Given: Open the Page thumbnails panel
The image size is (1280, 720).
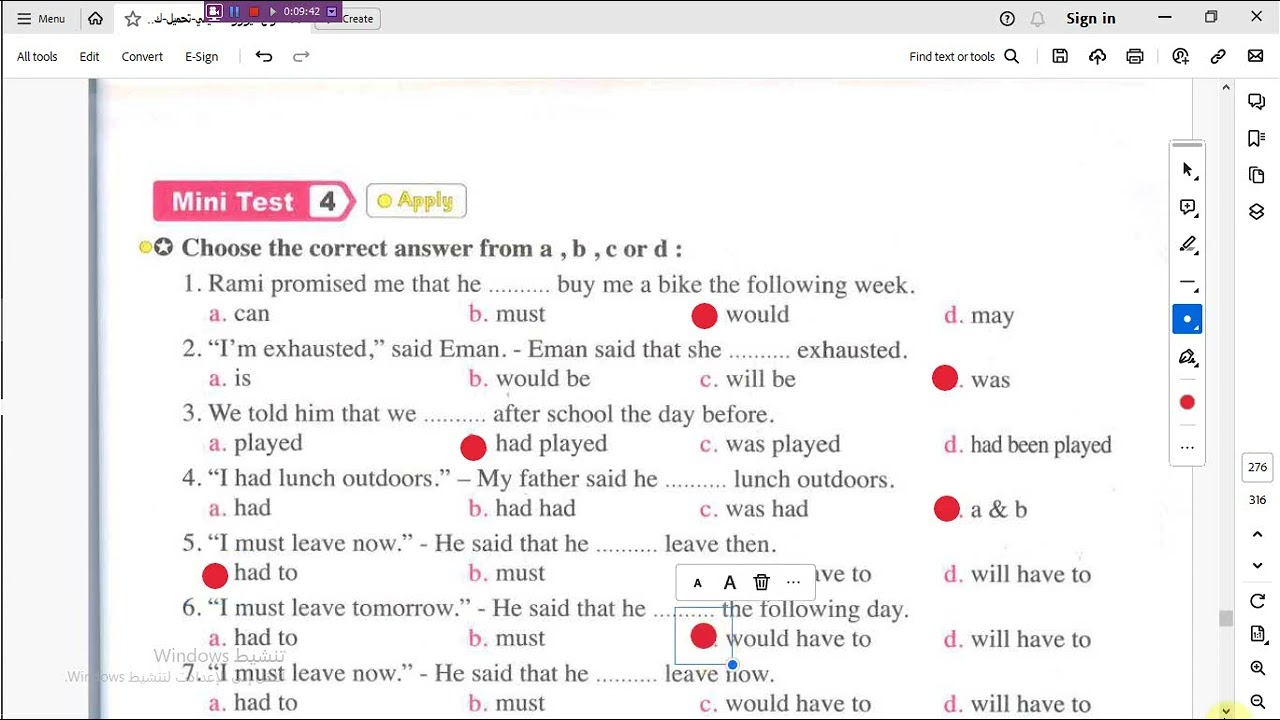Looking at the screenshot, I should 1257,175.
